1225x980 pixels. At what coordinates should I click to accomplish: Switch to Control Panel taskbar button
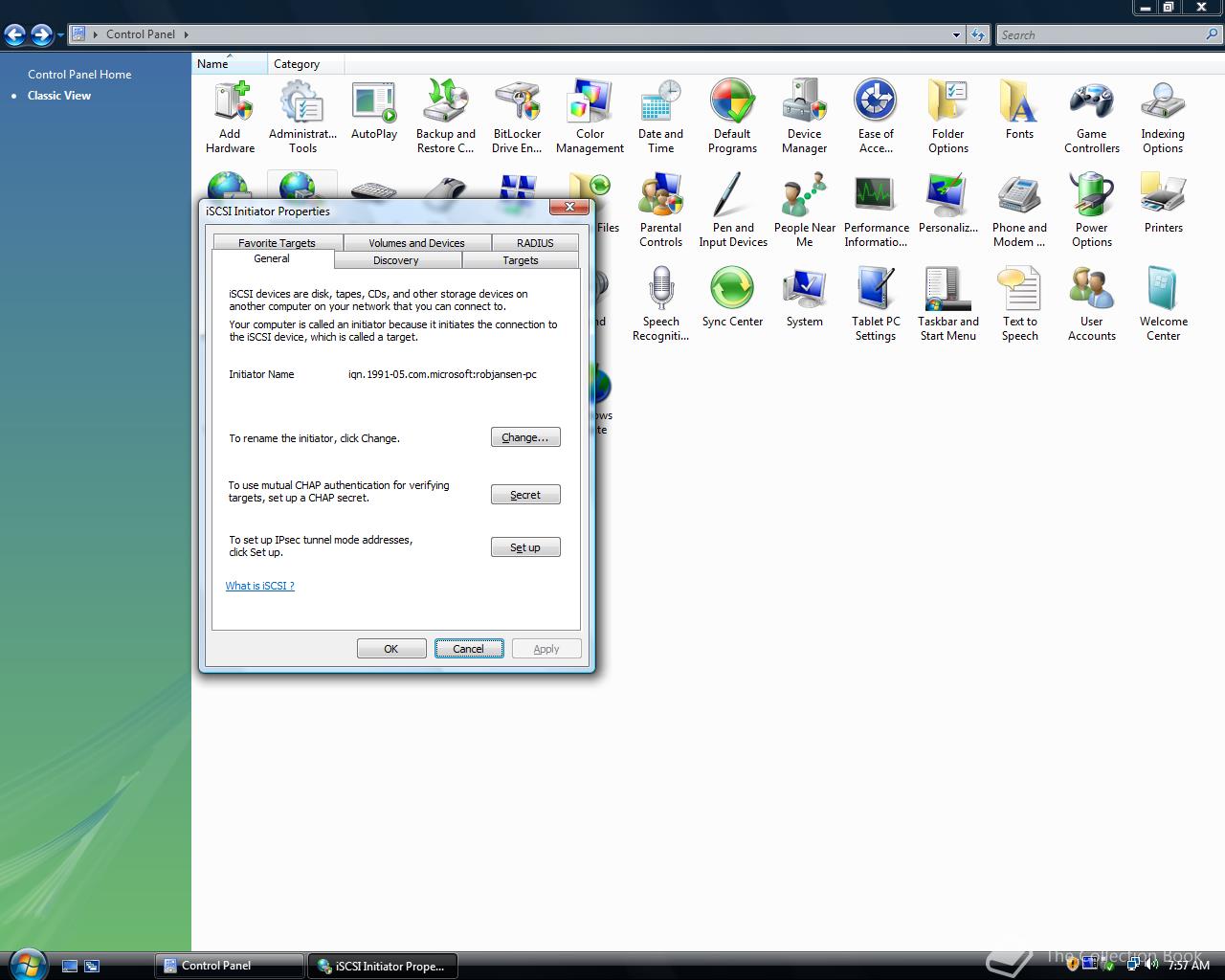(x=230, y=966)
